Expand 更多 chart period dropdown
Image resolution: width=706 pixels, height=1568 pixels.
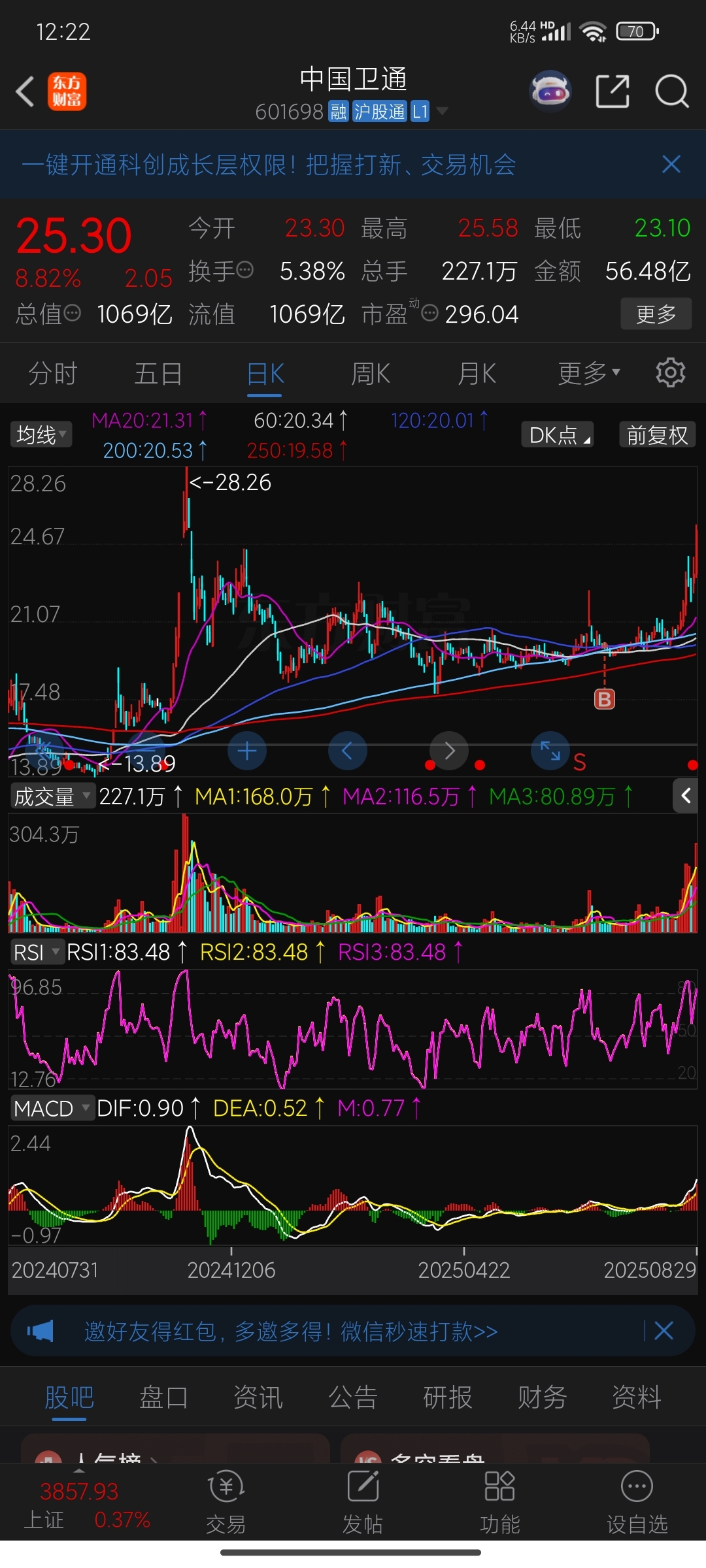589,373
